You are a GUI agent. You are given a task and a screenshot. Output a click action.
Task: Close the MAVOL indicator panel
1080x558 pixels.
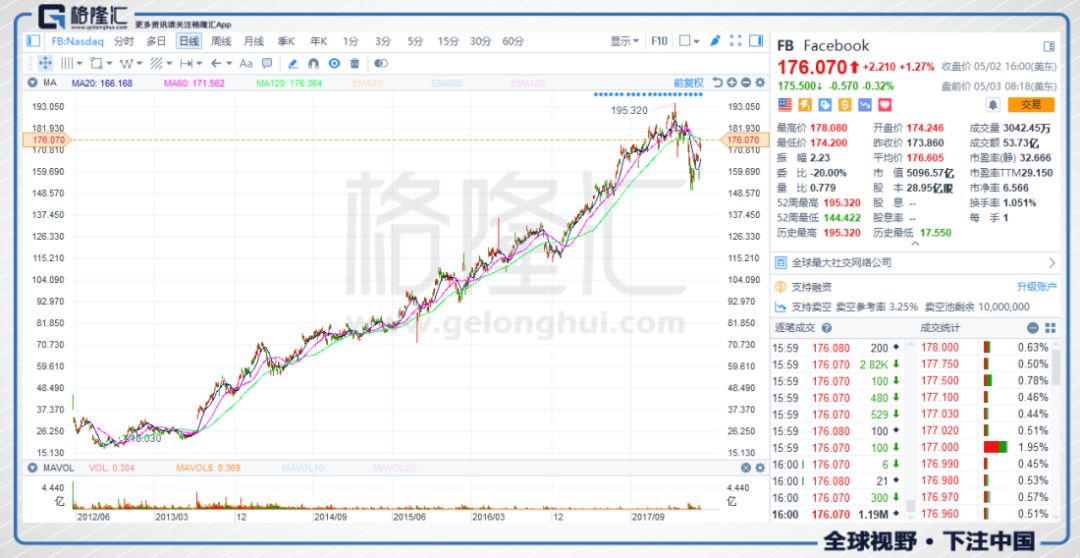click(x=745, y=468)
